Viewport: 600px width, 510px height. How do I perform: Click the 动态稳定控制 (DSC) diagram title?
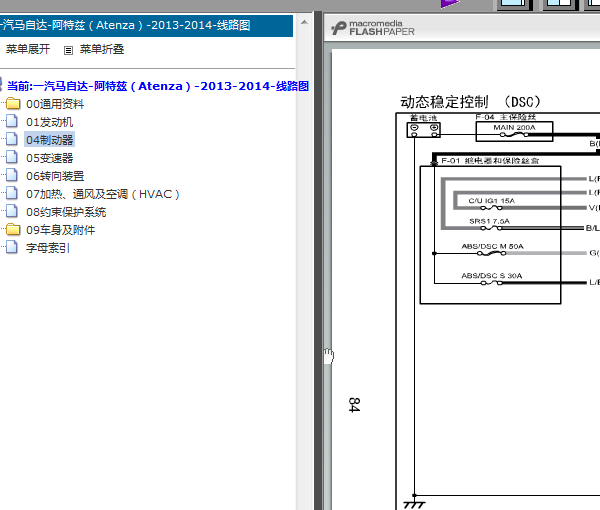(x=470, y=102)
